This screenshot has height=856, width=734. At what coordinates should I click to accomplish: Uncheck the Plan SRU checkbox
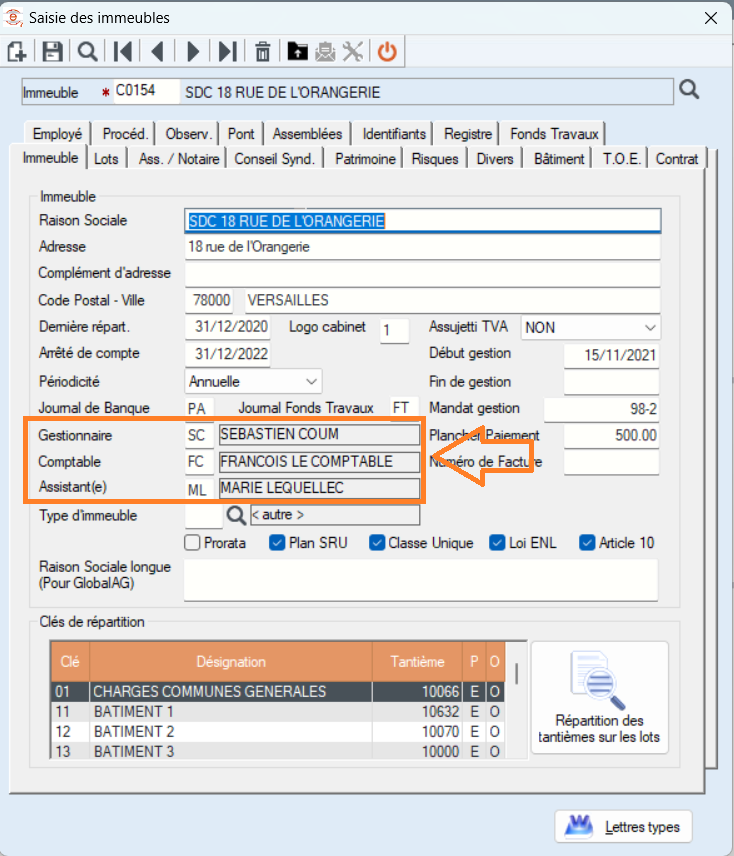click(277, 543)
